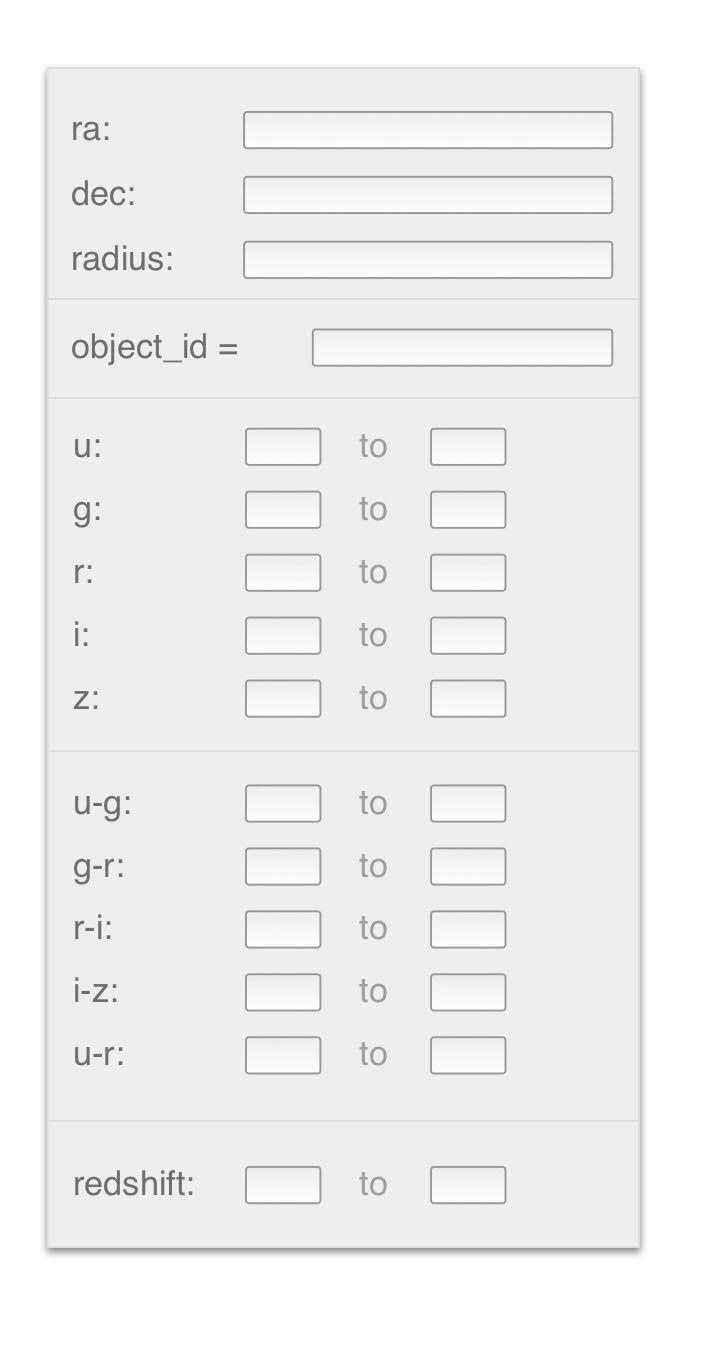Click the i-z maximum field
The width and height of the screenshot is (712, 1346).
tap(468, 993)
